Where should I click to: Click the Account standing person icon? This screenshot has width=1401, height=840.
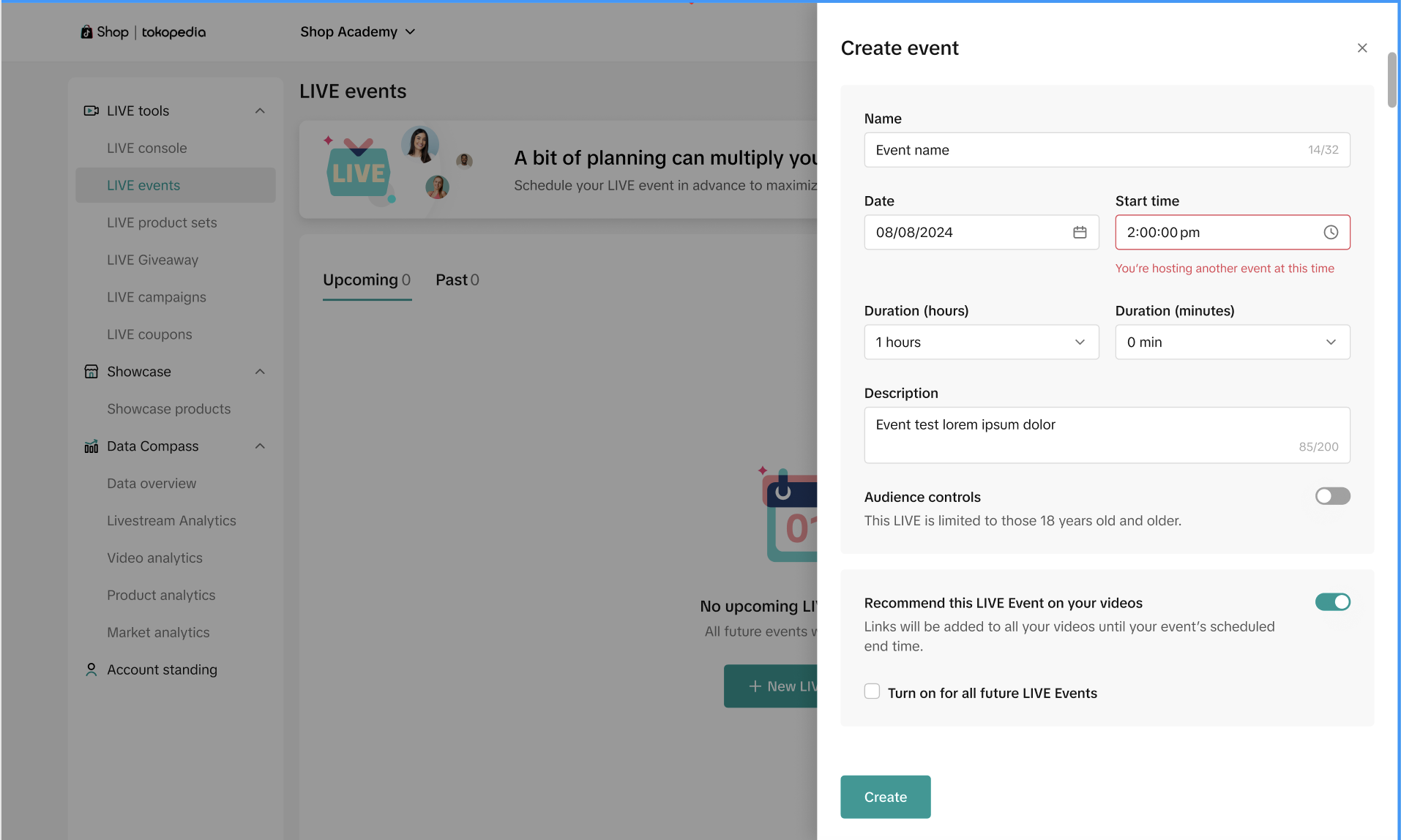(x=91, y=670)
